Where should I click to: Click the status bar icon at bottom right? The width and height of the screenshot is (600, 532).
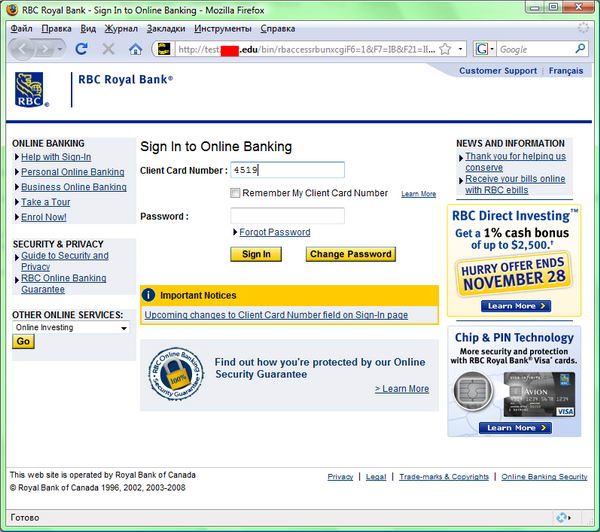click(562, 517)
